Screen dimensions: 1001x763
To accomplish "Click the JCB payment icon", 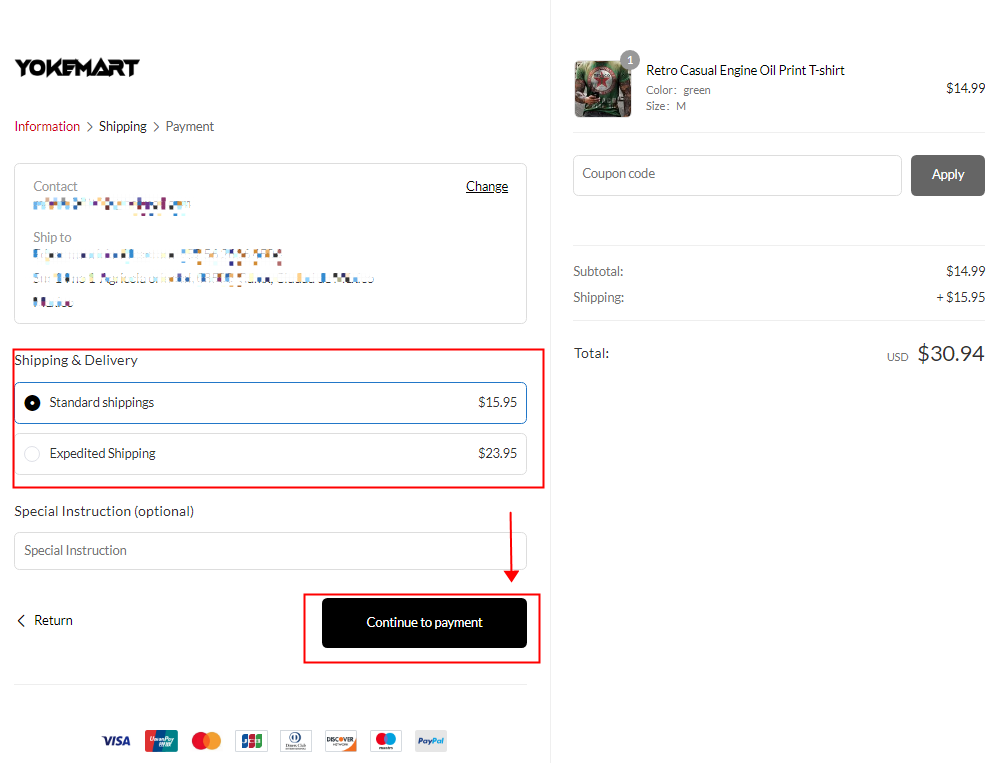I will point(252,741).
